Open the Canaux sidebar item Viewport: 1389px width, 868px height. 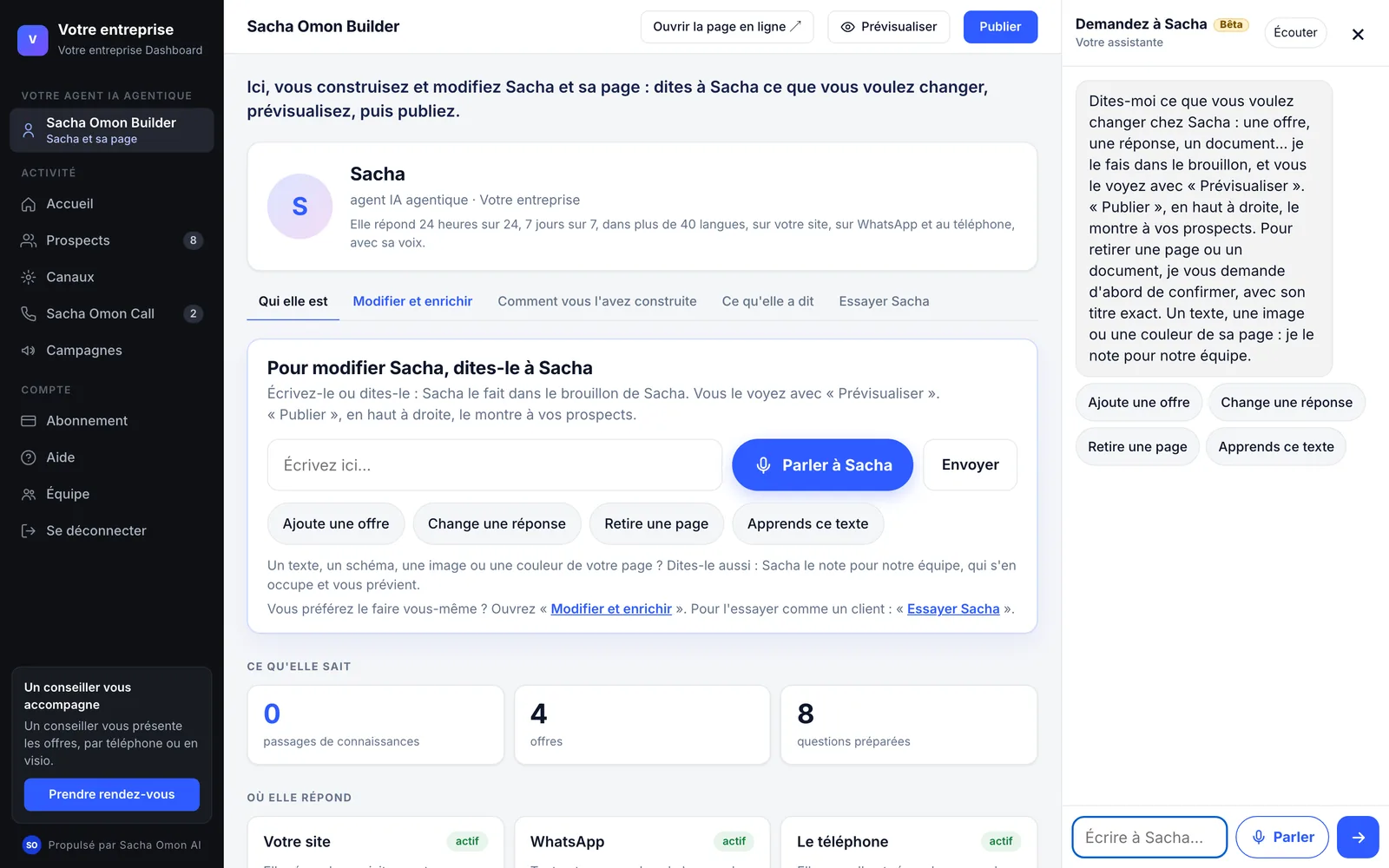click(111, 277)
